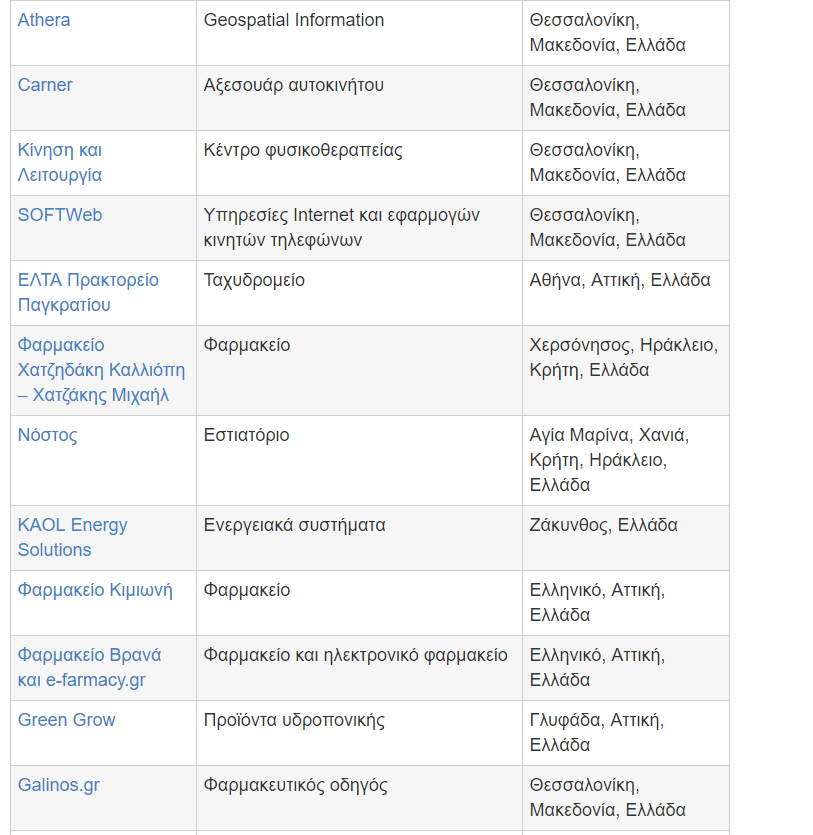The width and height of the screenshot is (813, 835).
Task: Open Φαρμακείο Χατζηδάκη Καλλιόπη link
Action: point(101,370)
